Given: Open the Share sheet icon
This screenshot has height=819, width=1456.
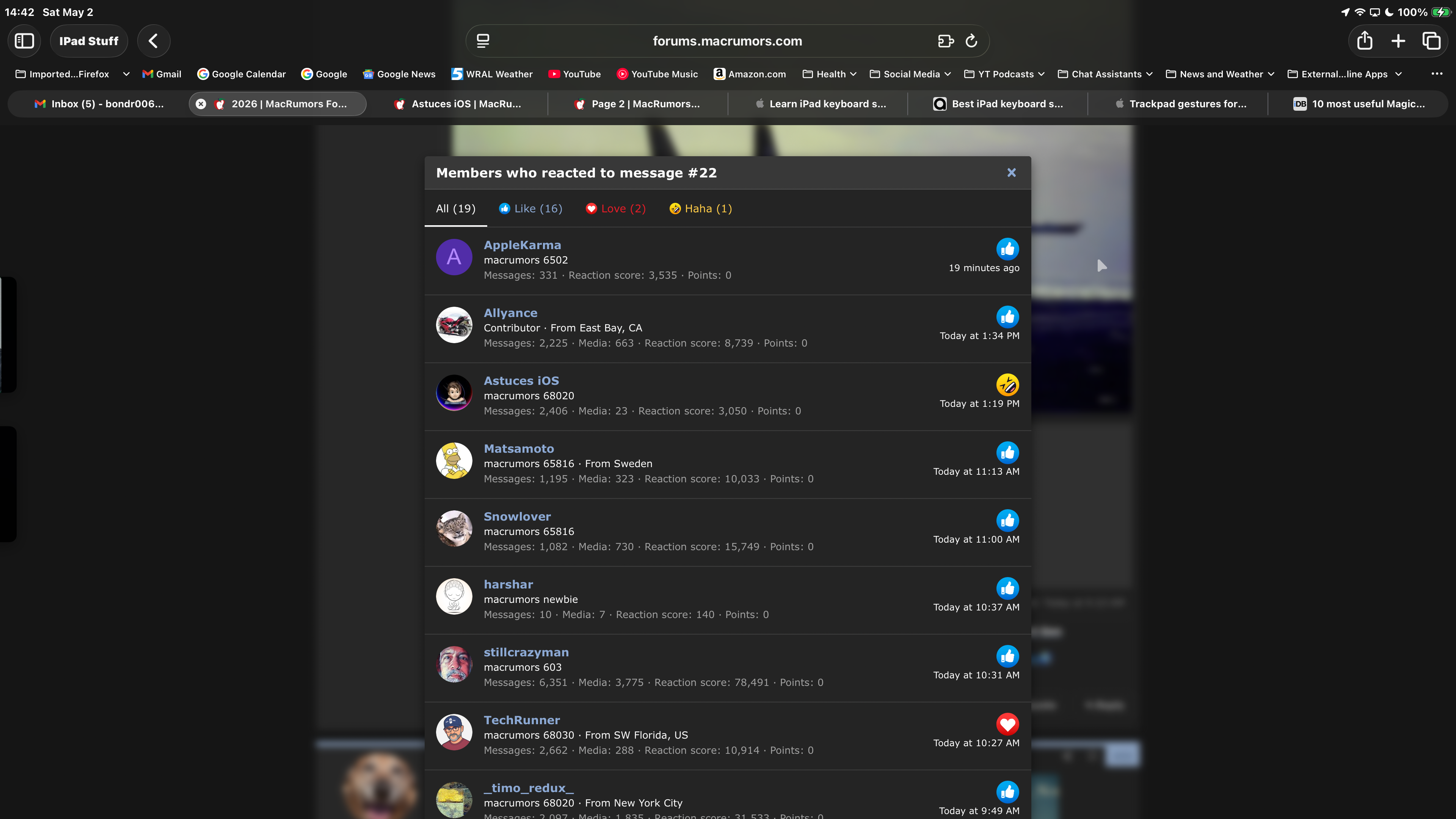Looking at the screenshot, I should tap(1365, 41).
